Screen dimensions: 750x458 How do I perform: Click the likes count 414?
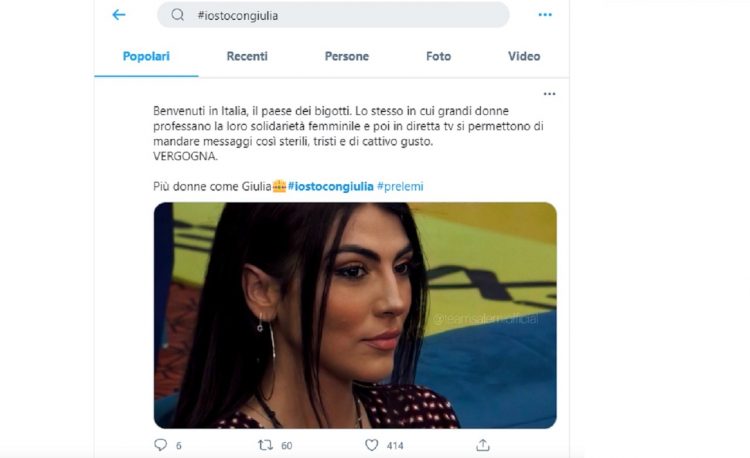coord(395,446)
